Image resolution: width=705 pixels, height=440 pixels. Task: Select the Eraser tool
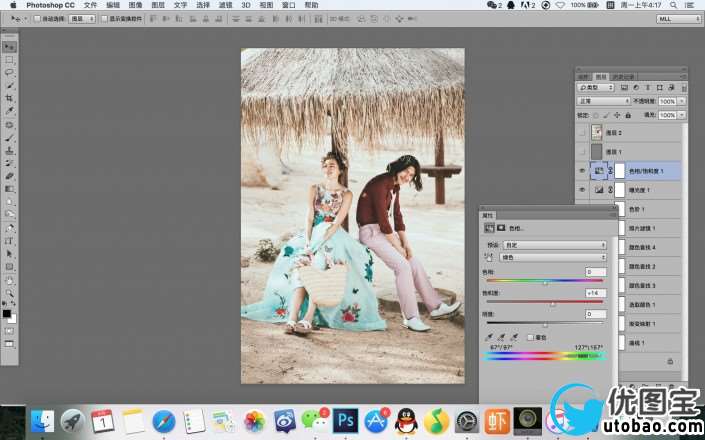tap(9, 176)
